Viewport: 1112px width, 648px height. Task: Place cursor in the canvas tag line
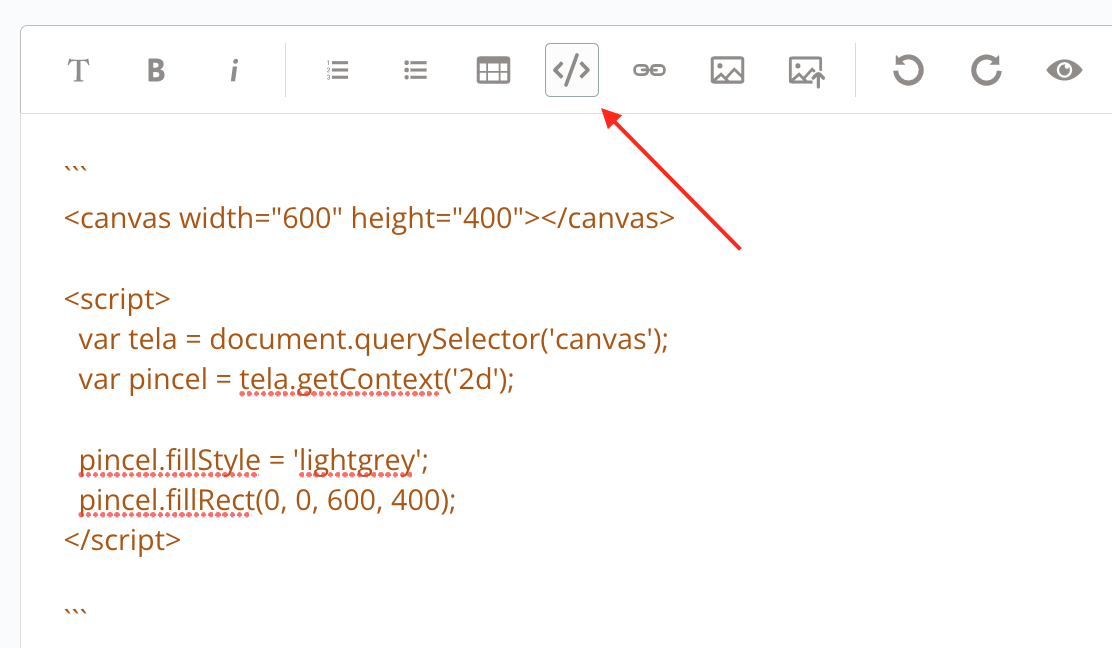(368, 218)
